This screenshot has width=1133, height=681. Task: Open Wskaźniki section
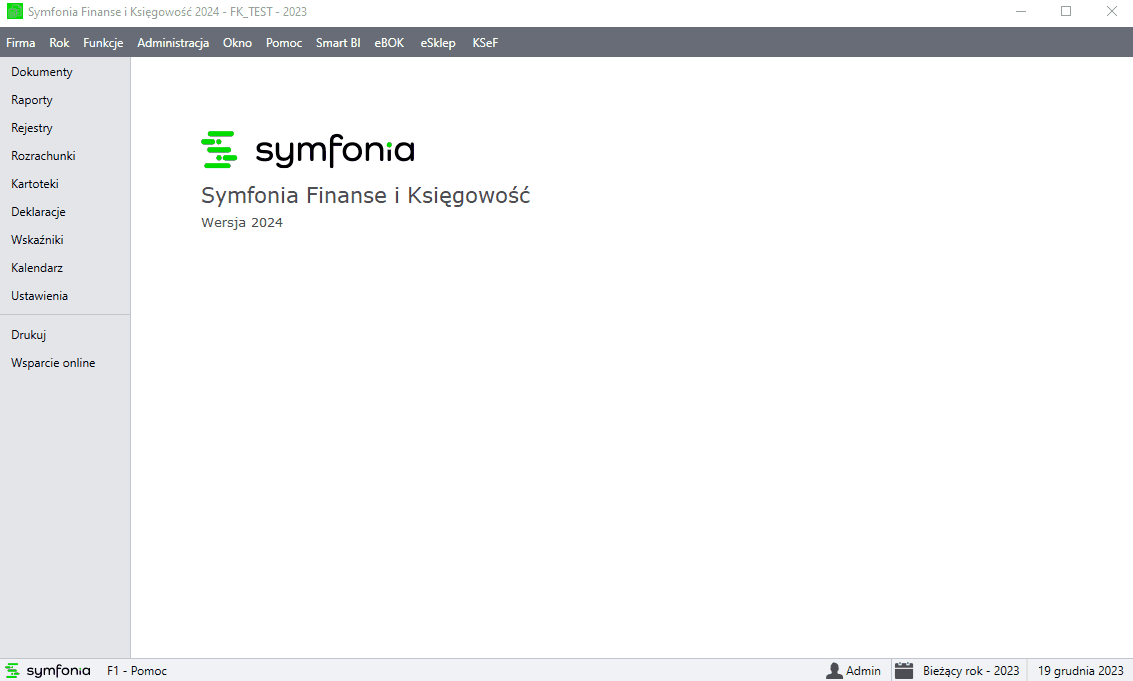tap(38, 239)
